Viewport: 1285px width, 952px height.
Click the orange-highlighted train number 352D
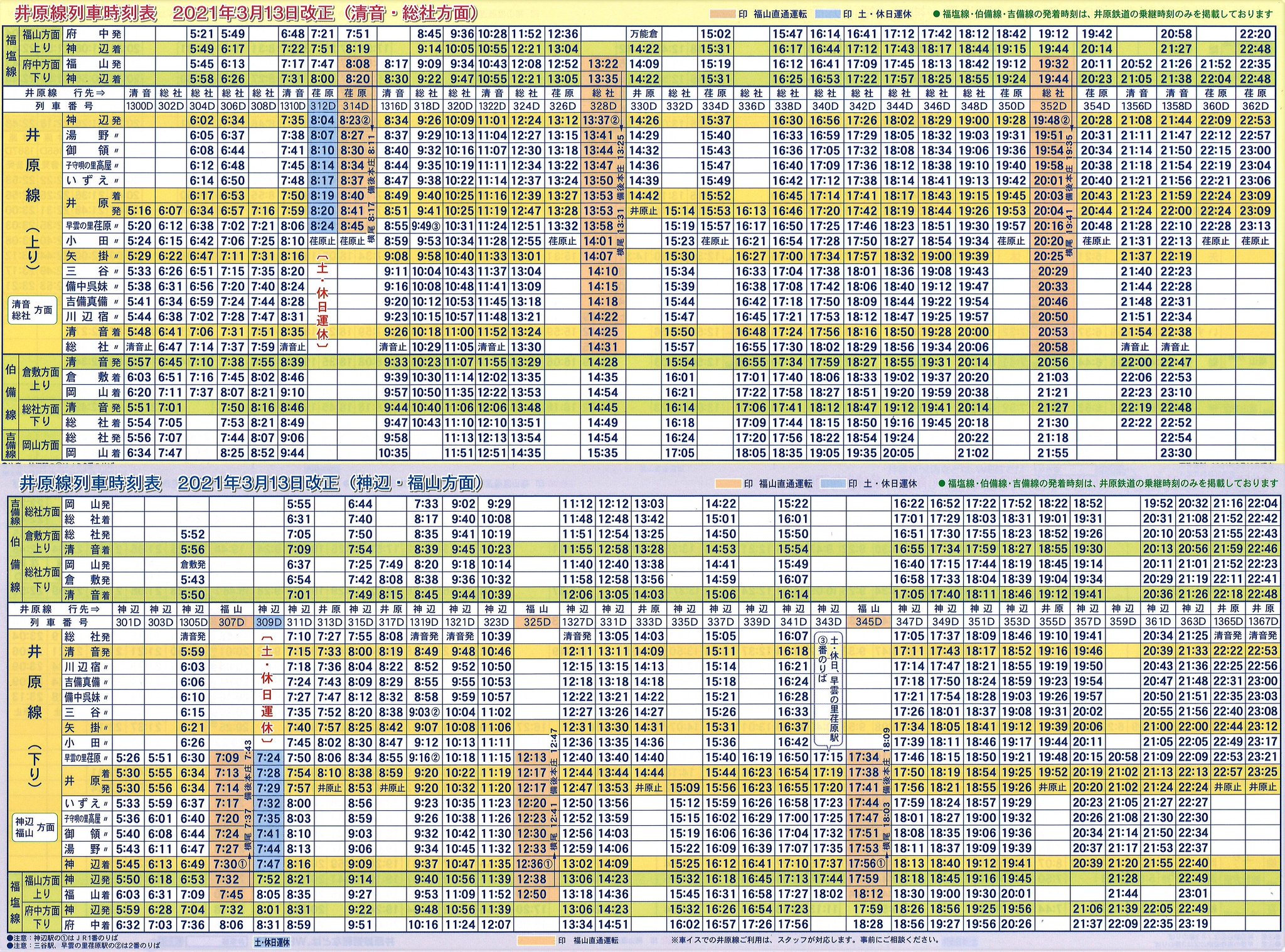pyautogui.click(x=1053, y=107)
